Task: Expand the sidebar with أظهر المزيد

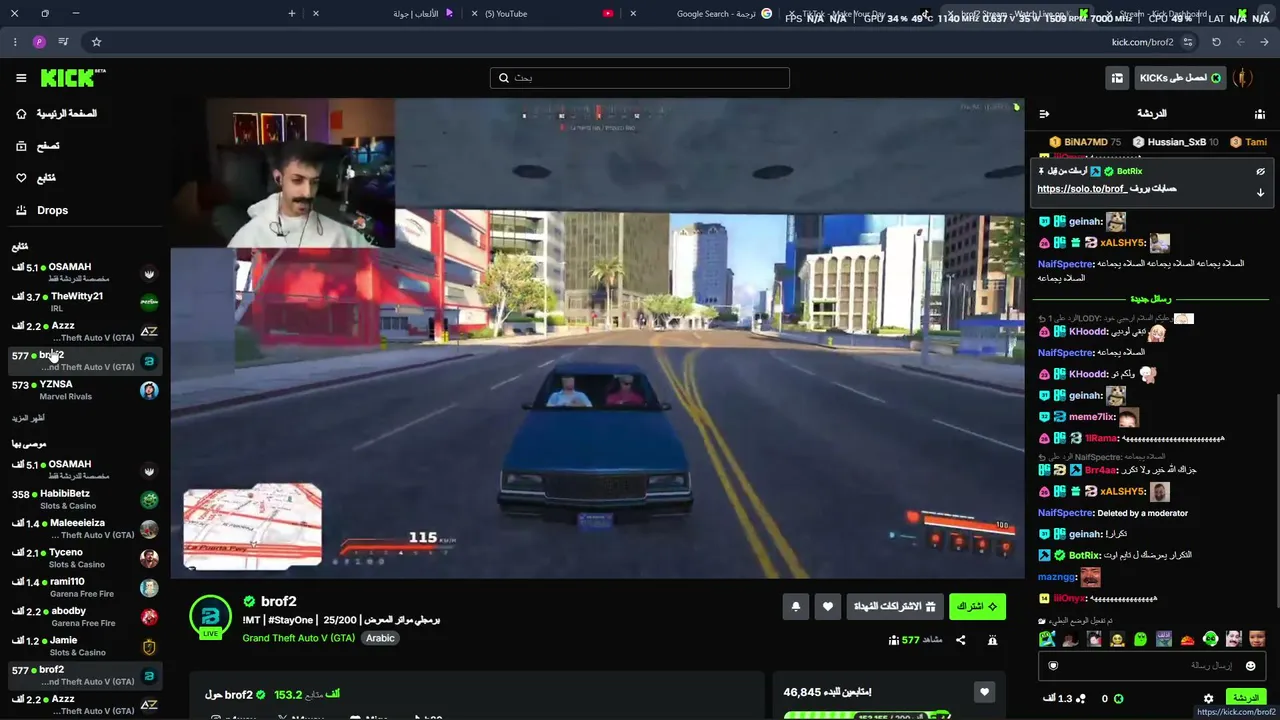Action: [28, 418]
